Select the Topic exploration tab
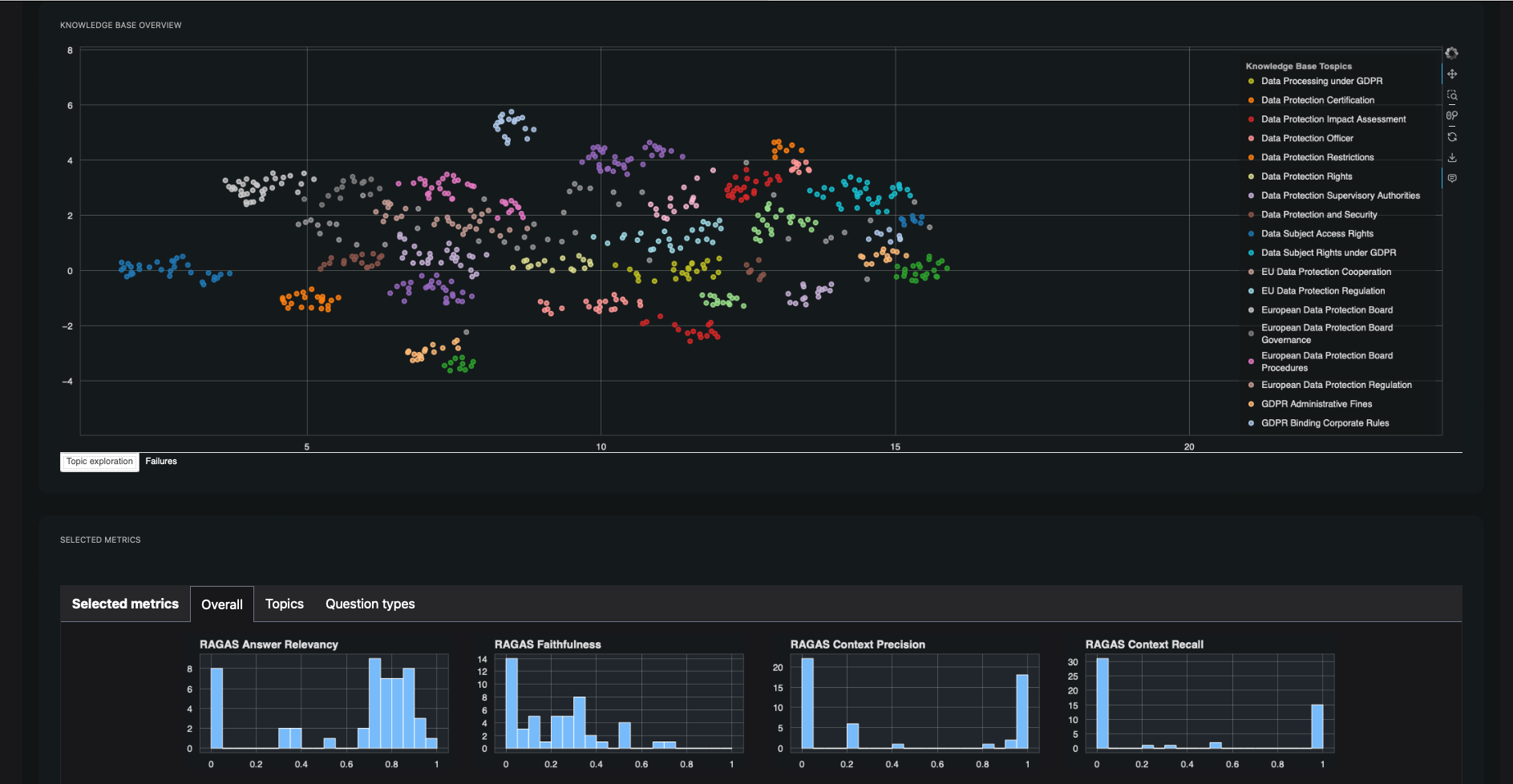 [99, 462]
